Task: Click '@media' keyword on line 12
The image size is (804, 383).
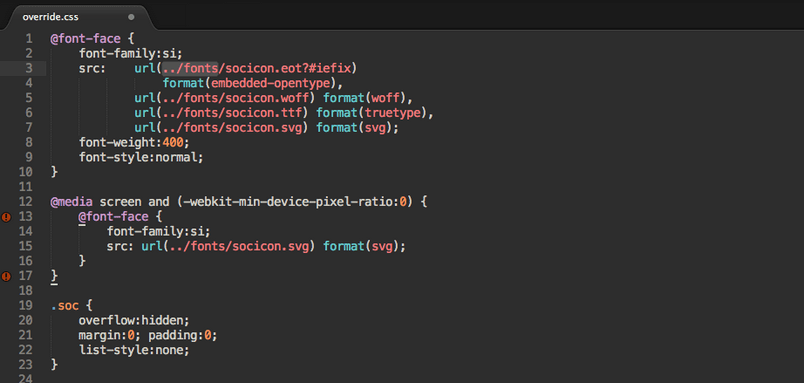Action: pyautogui.click(x=71, y=202)
